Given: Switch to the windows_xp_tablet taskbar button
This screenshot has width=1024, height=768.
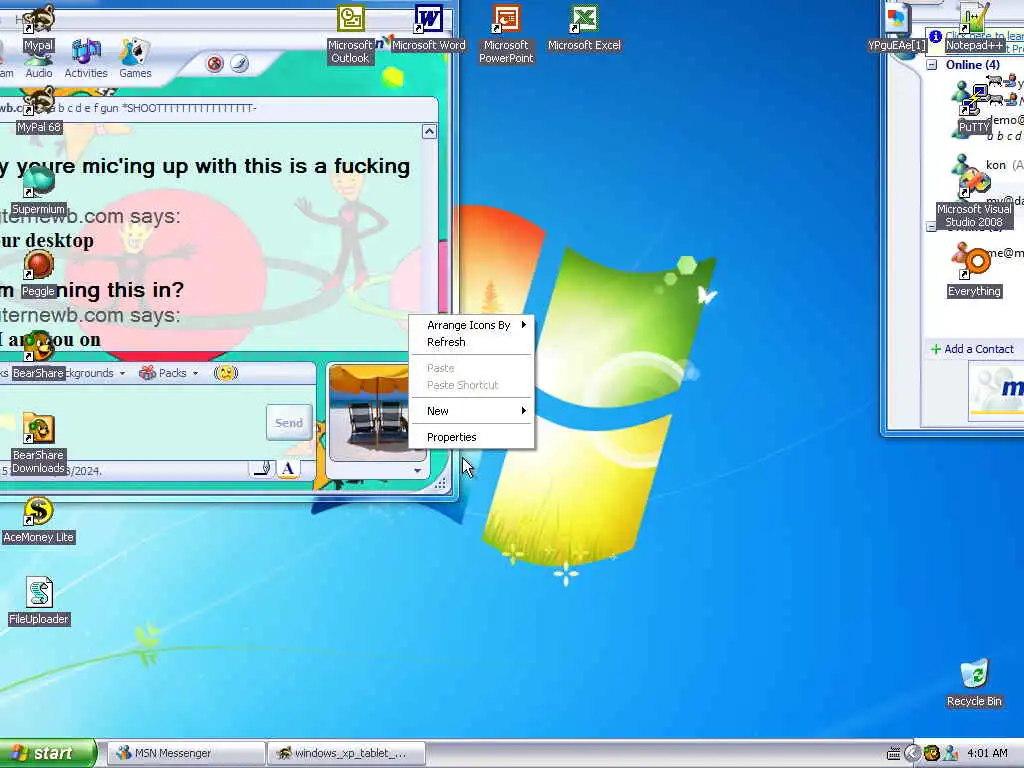Looking at the screenshot, I should [x=346, y=753].
